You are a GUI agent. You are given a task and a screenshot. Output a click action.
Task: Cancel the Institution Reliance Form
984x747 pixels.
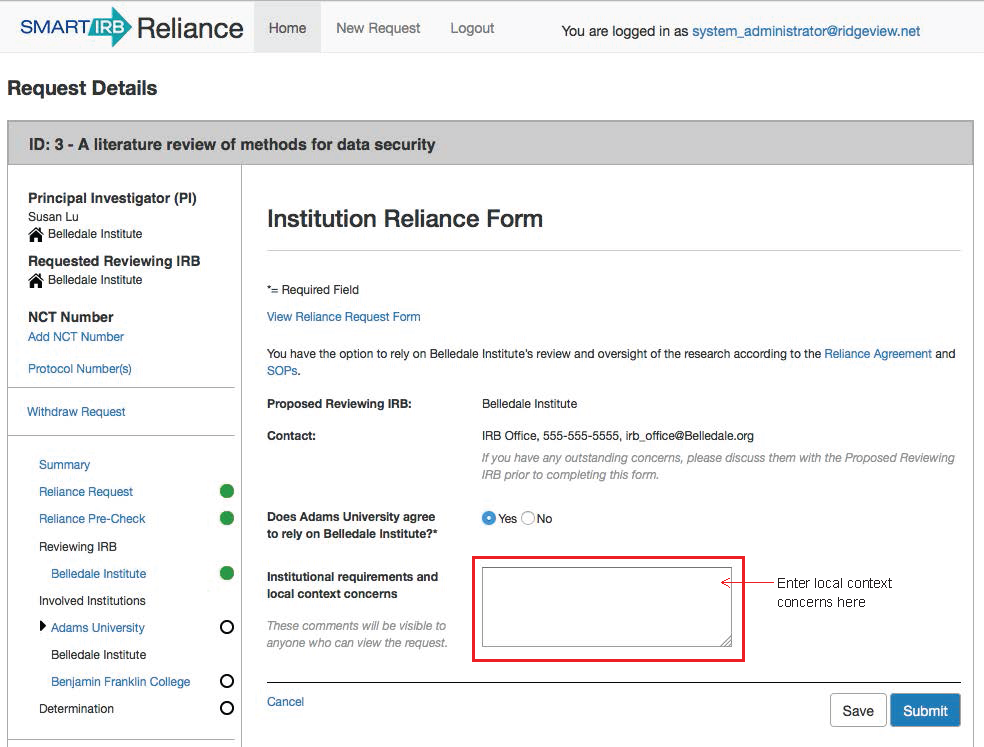pos(286,701)
